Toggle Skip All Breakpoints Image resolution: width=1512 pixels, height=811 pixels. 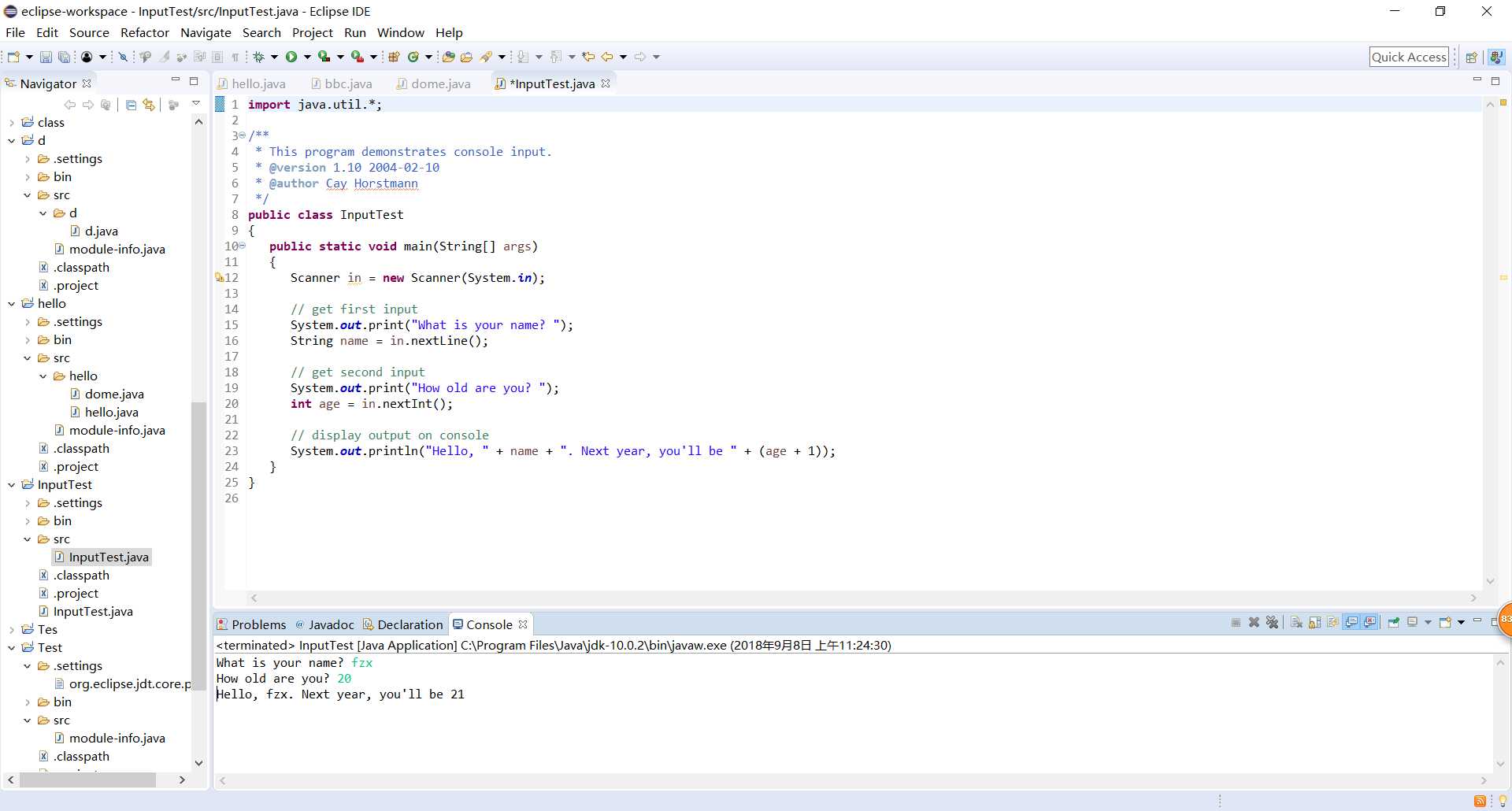tap(123, 57)
